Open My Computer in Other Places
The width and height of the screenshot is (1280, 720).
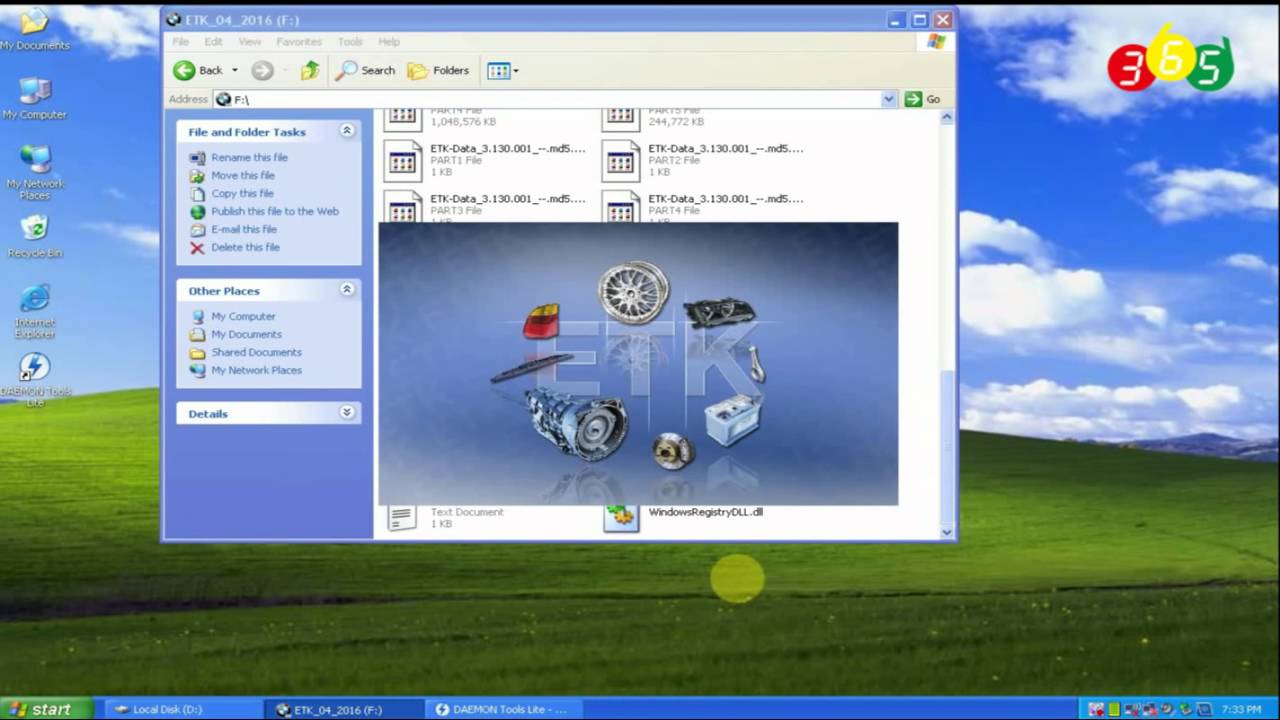coord(243,316)
